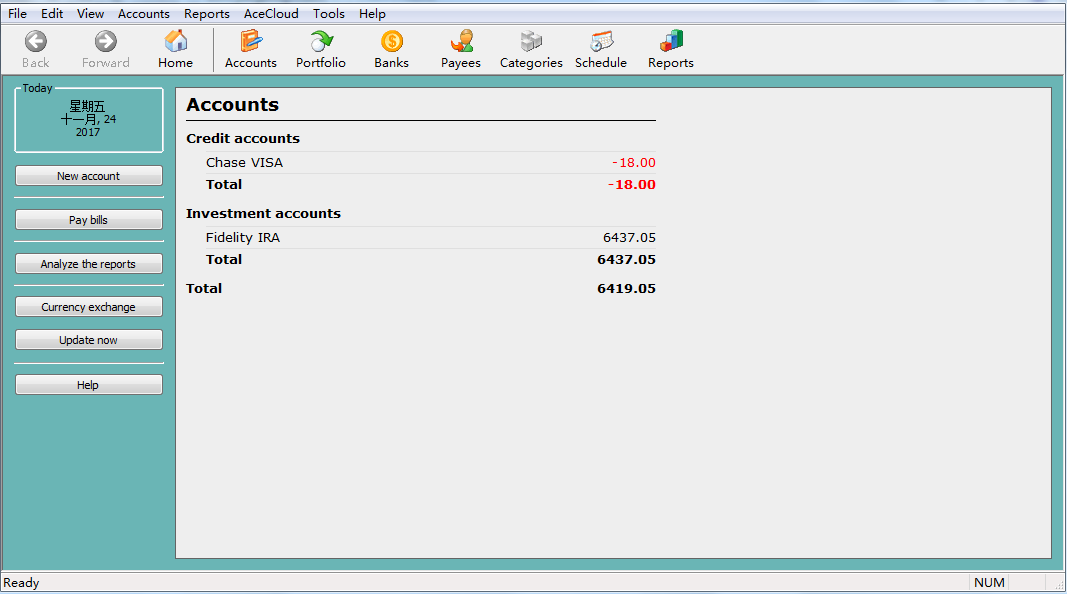
Task: Open the Tools menu
Action: tap(329, 14)
